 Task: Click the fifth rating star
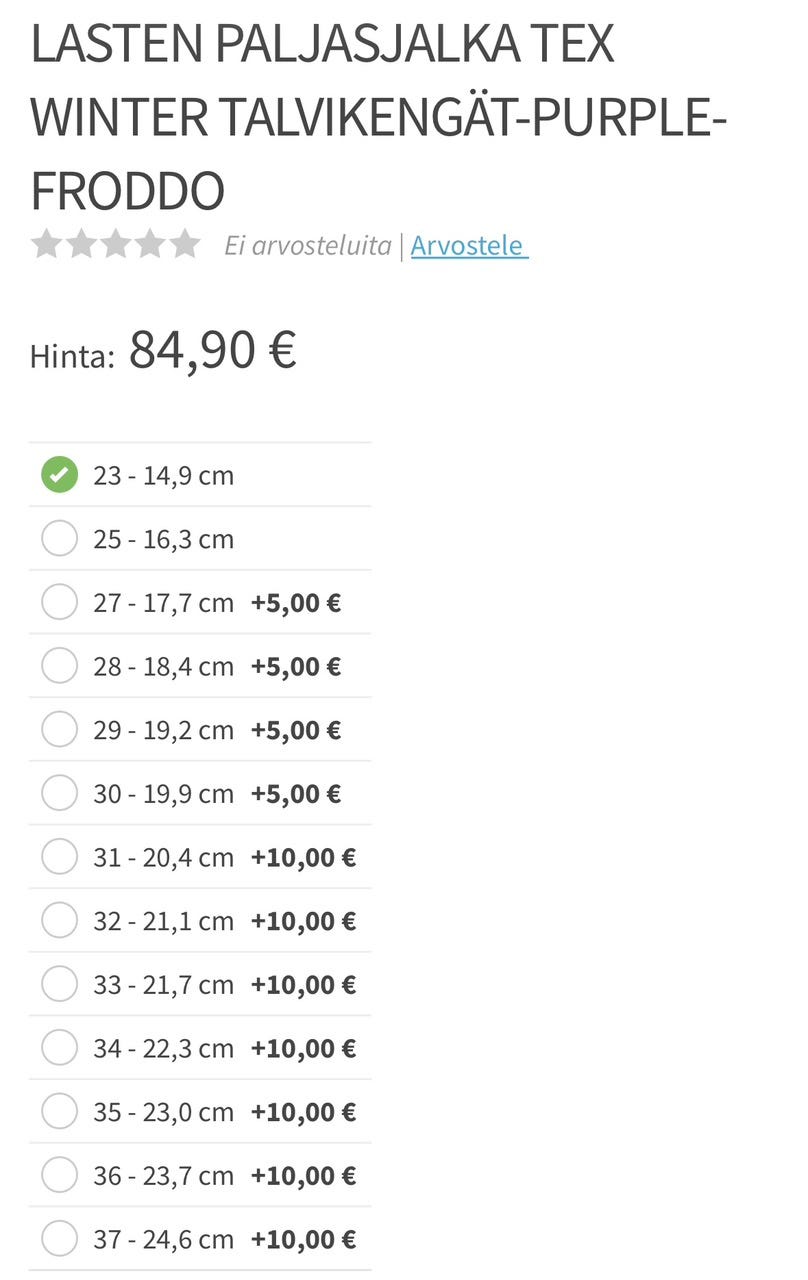(185, 244)
